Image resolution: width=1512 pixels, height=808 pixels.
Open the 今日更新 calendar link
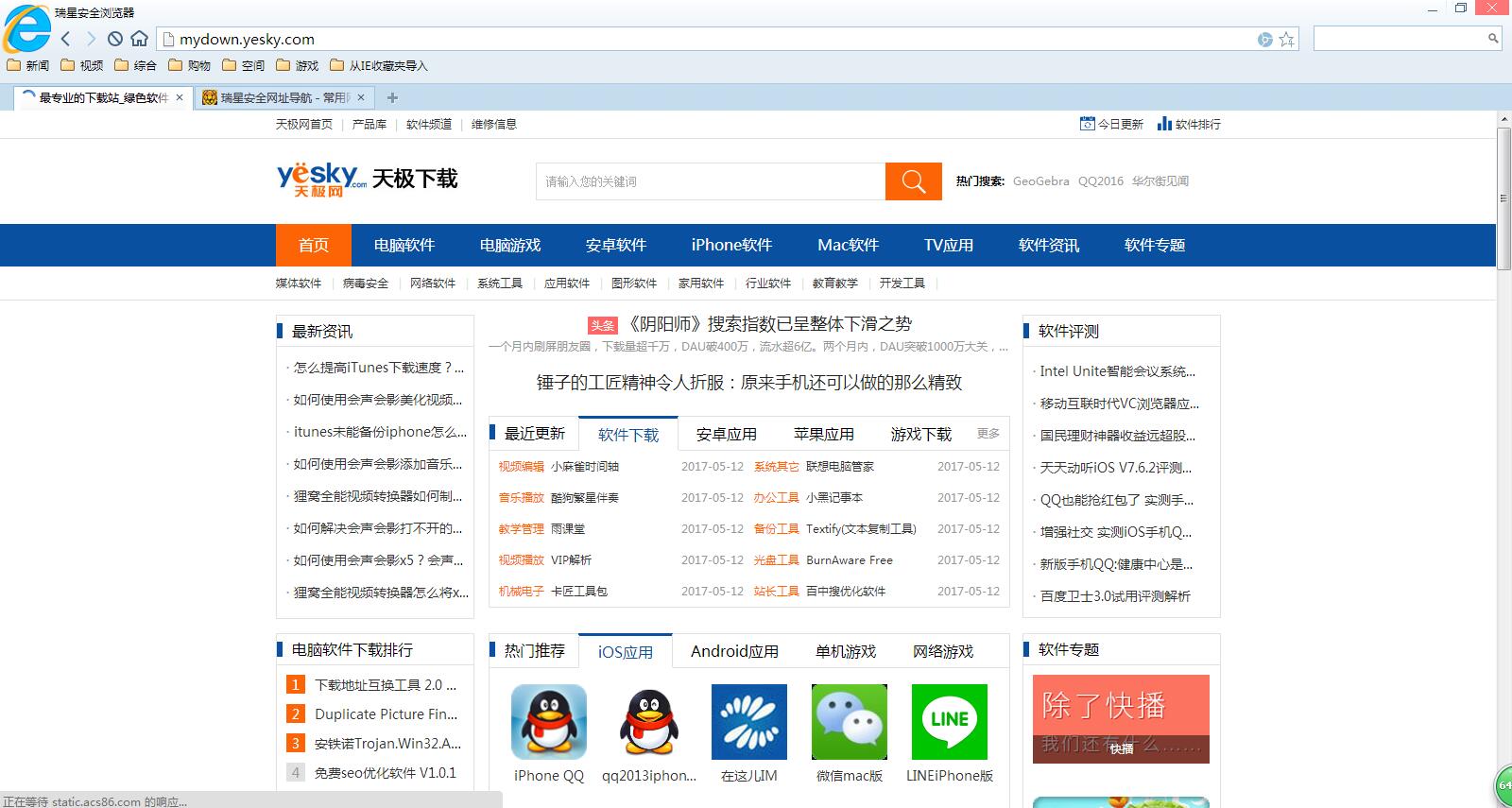click(x=1111, y=124)
